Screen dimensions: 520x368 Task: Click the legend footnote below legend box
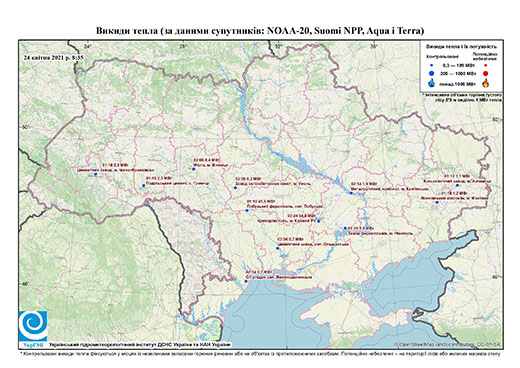pyautogui.click(x=463, y=97)
